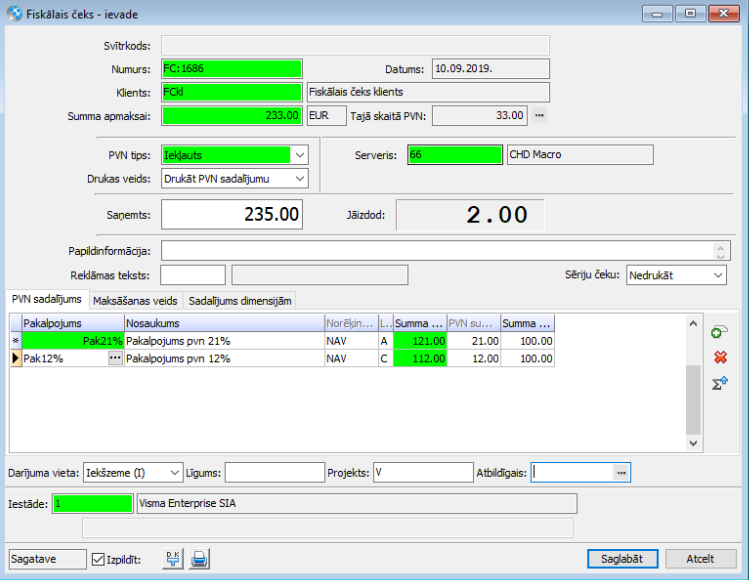Click the Numurs field FC:1686

coord(232,69)
